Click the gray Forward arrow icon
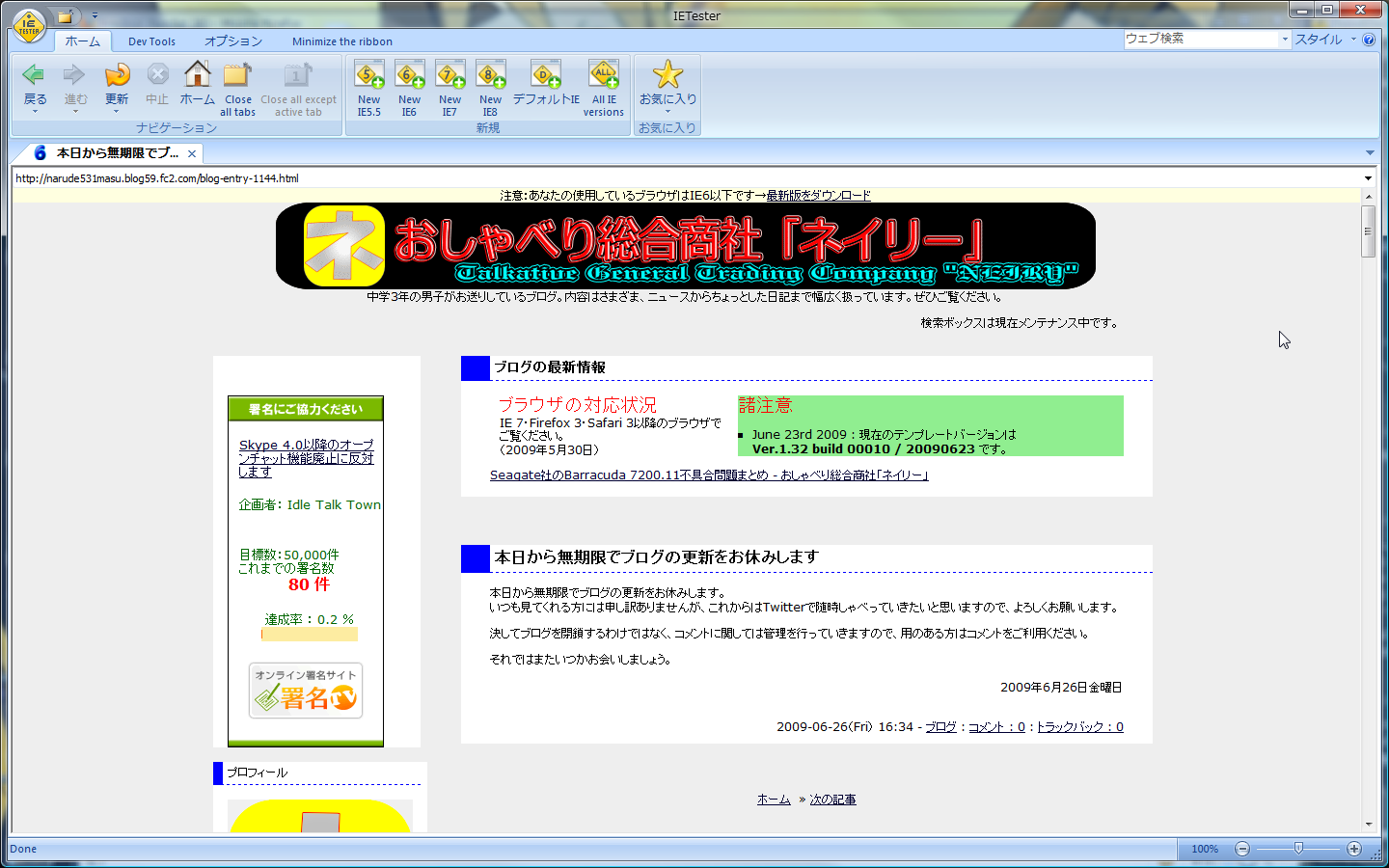The width and height of the screenshot is (1389, 868). [74, 75]
